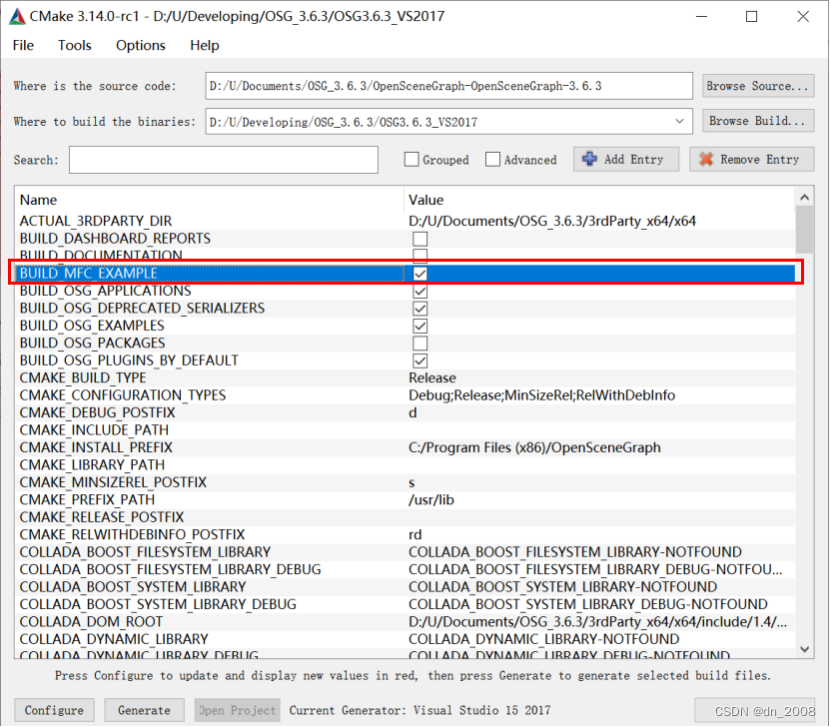This screenshot has width=831, height=727.
Task: Select CMAKE_PREFIX_PATH entry
Action: click(x=87, y=500)
